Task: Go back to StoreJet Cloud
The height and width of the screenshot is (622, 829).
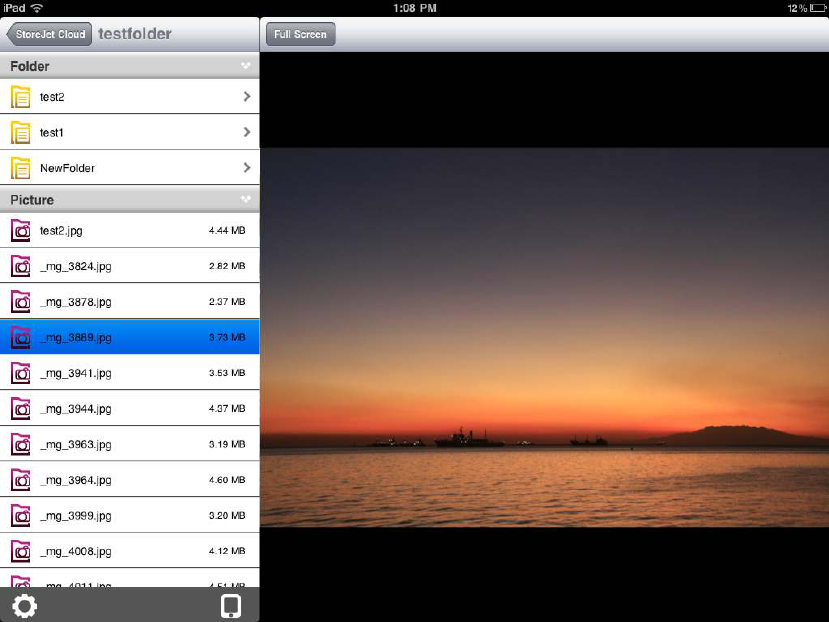Action: click(49, 34)
